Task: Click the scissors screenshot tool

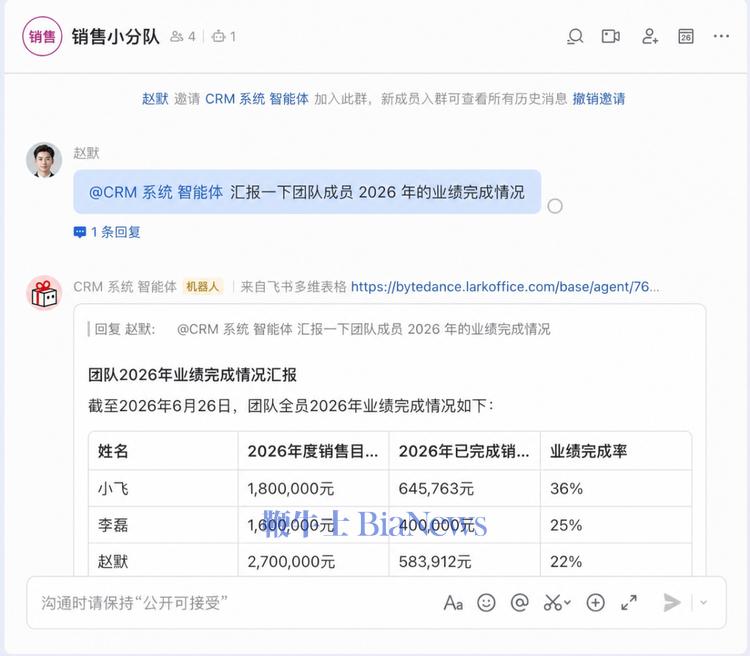Action: [552, 603]
